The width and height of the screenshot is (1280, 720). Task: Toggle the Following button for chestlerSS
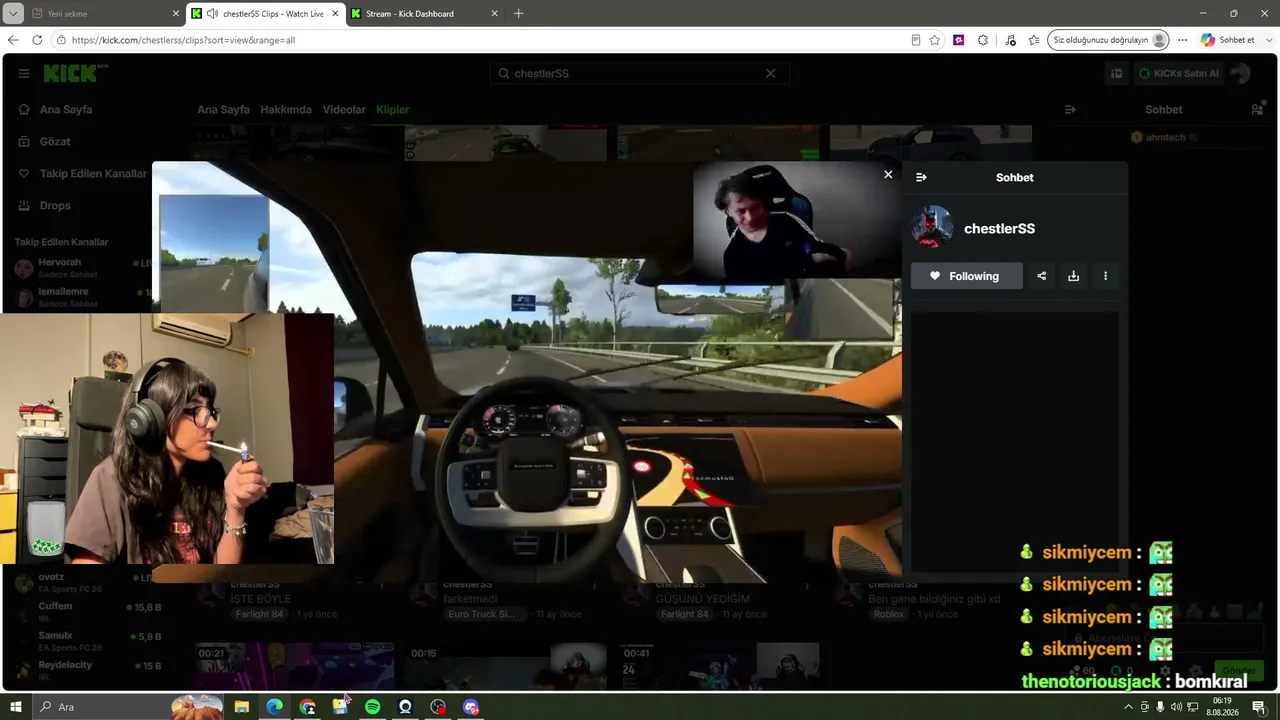[966, 276]
